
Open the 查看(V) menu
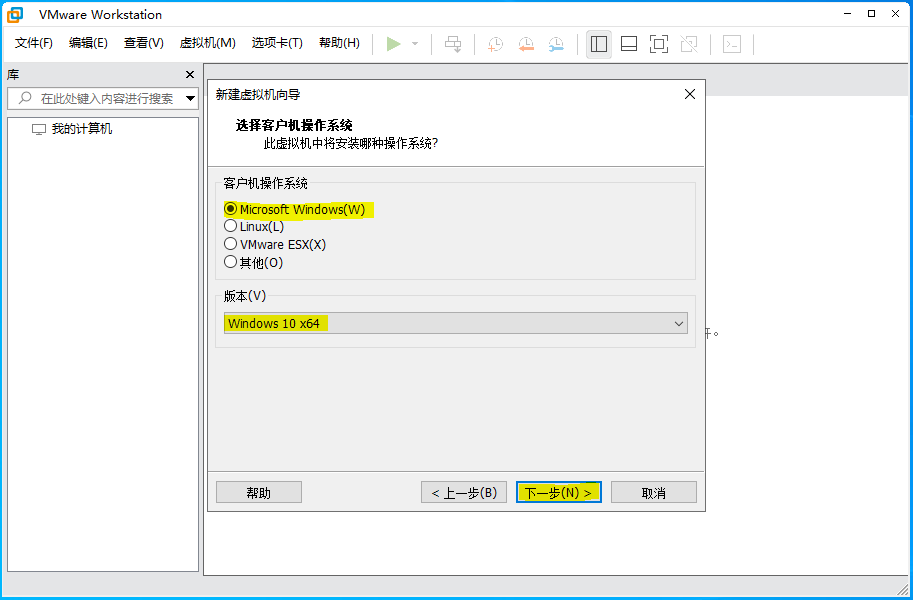(x=143, y=43)
